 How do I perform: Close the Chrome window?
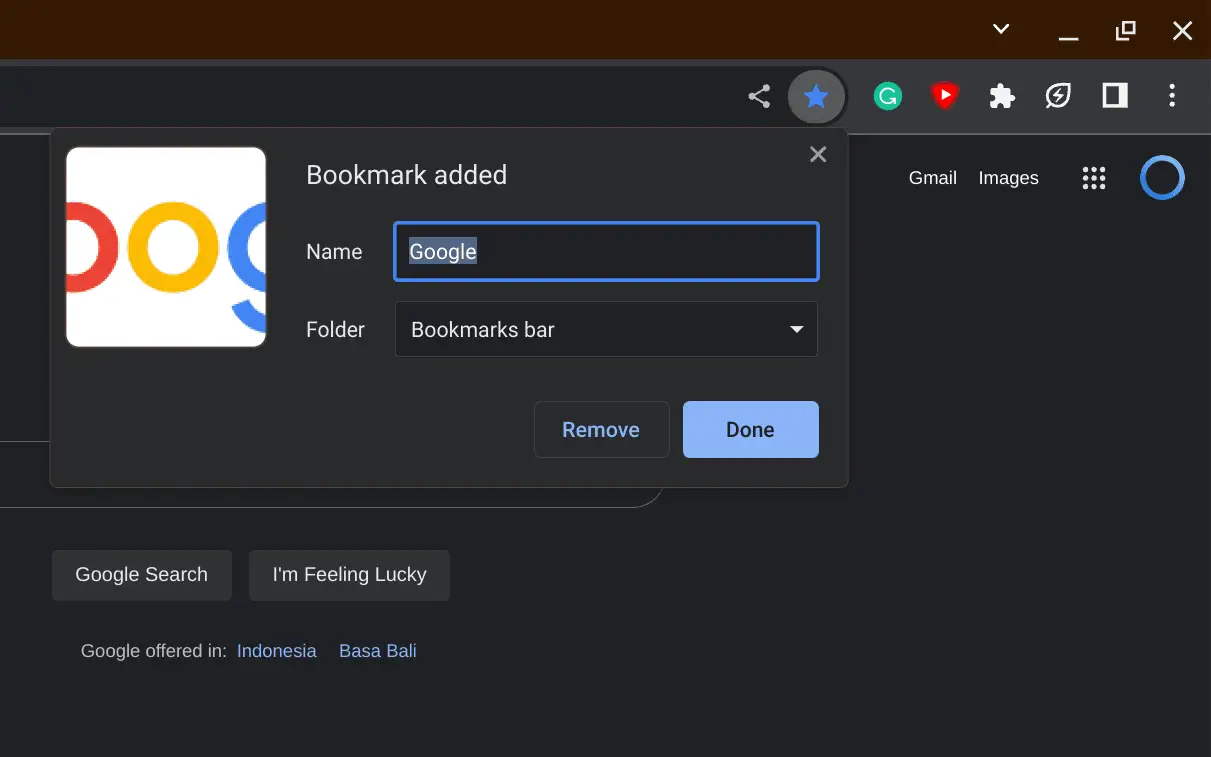(x=1182, y=31)
